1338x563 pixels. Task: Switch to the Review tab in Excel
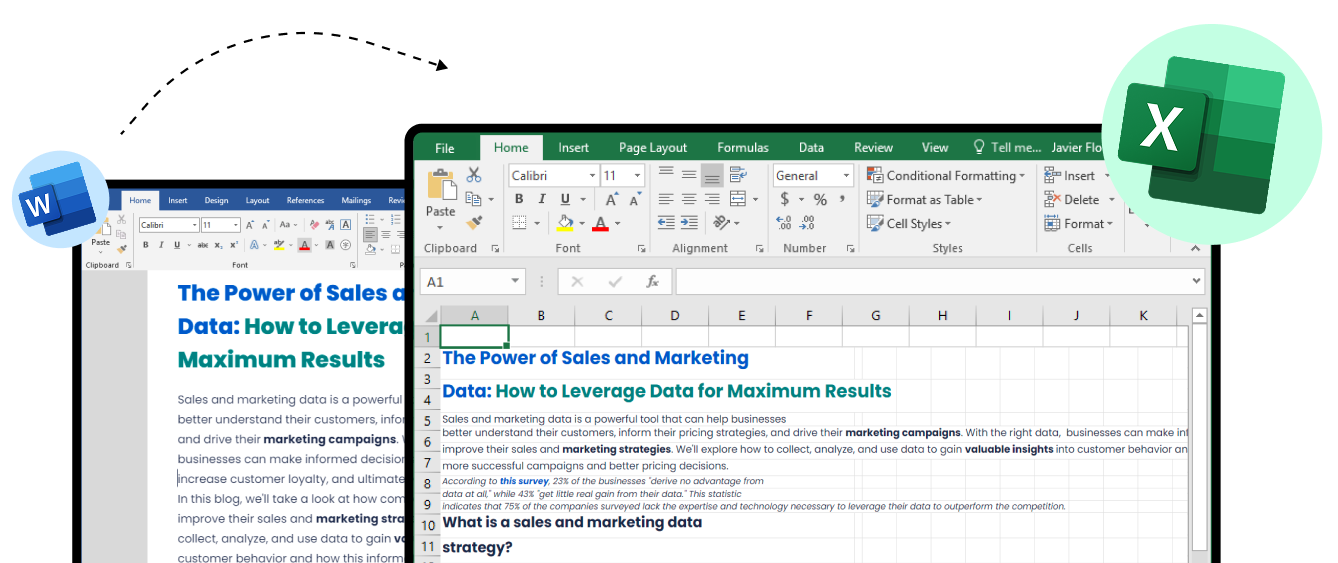tap(874, 147)
